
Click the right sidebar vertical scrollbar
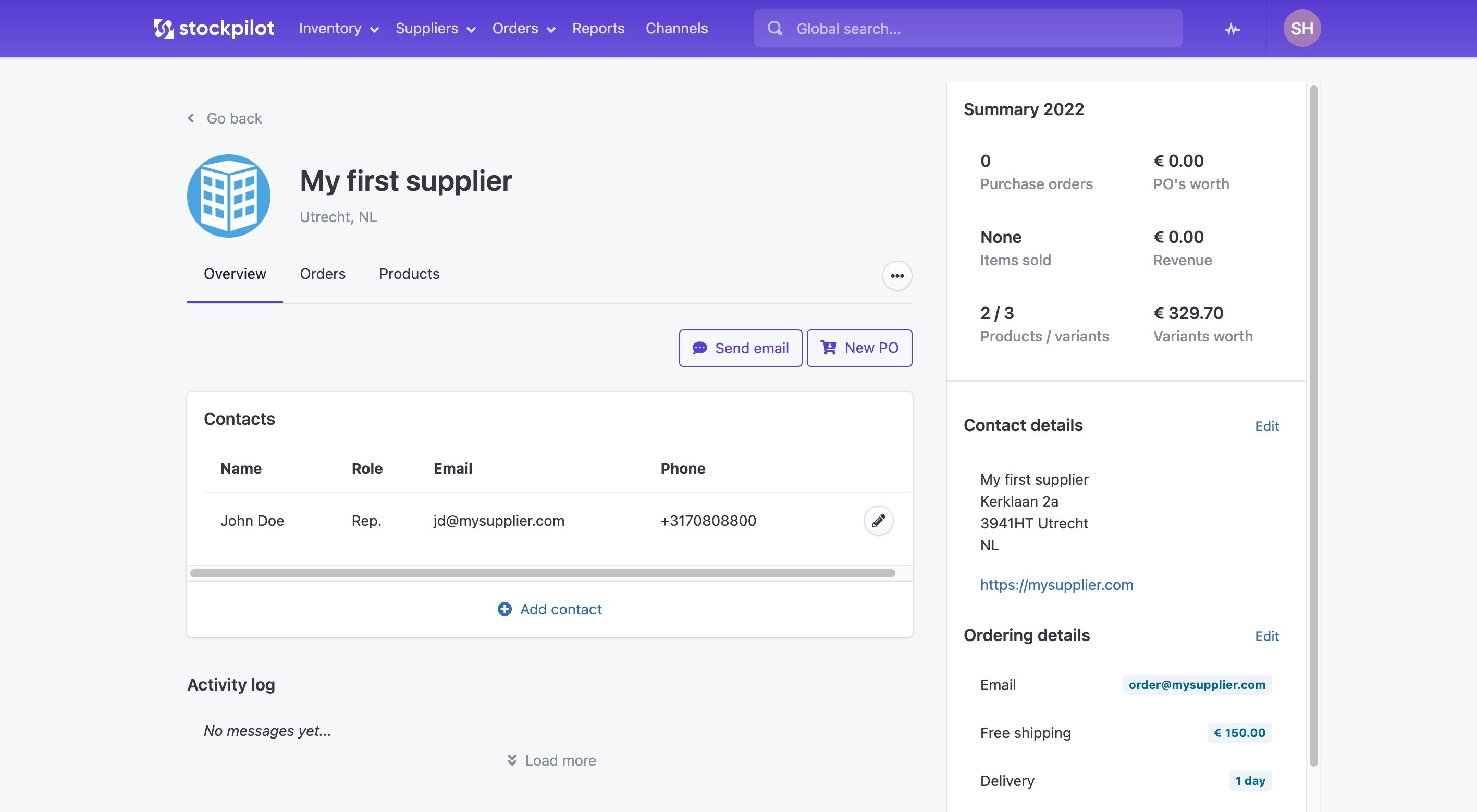click(1313, 425)
